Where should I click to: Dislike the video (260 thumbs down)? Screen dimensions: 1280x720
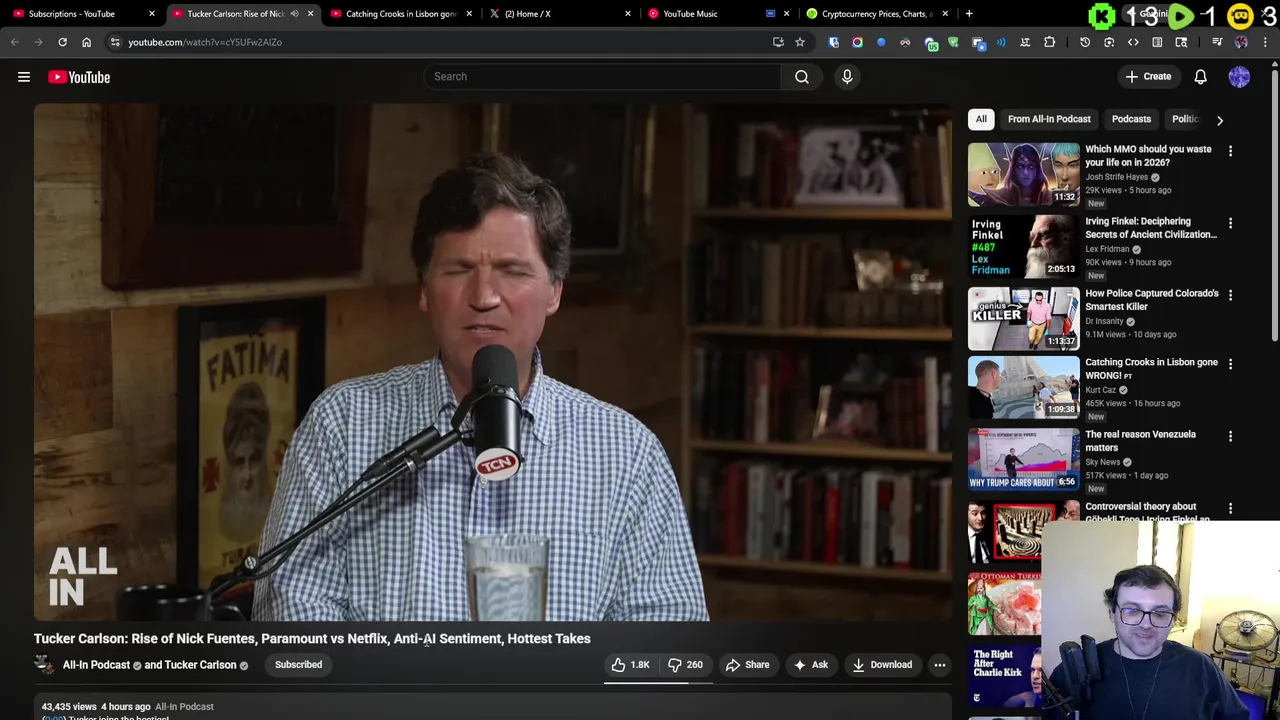tap(686, 665)
